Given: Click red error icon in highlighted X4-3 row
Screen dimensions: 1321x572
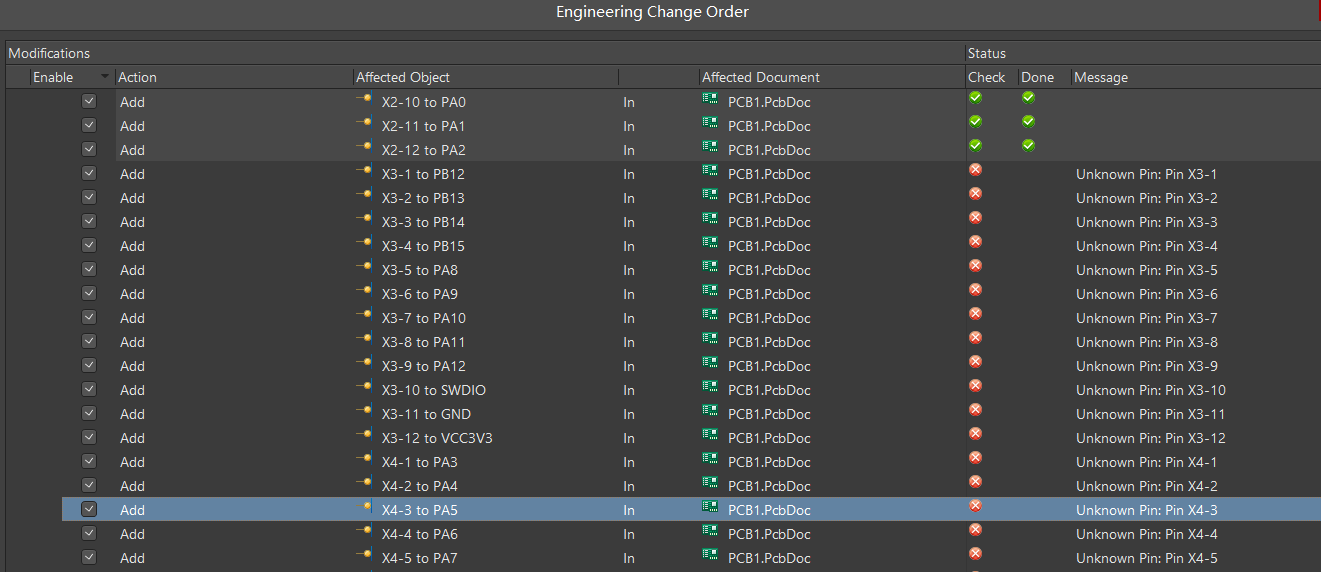Looking at the screenshot, I should 975,505.
